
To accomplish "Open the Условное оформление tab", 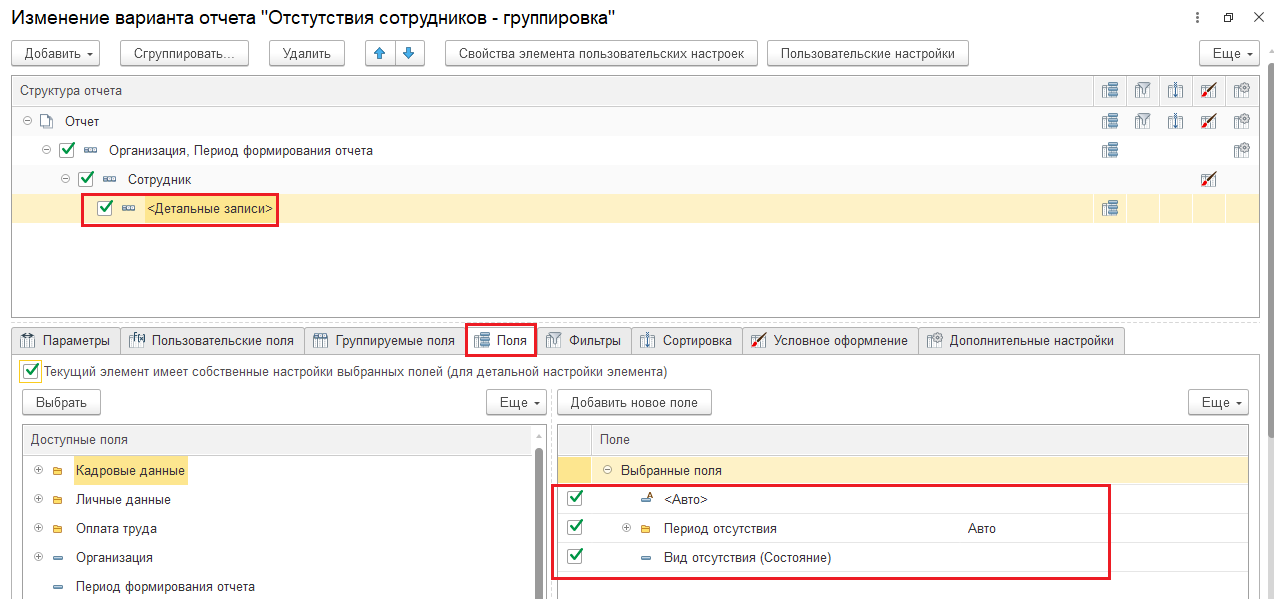I will tap(829, 340).
